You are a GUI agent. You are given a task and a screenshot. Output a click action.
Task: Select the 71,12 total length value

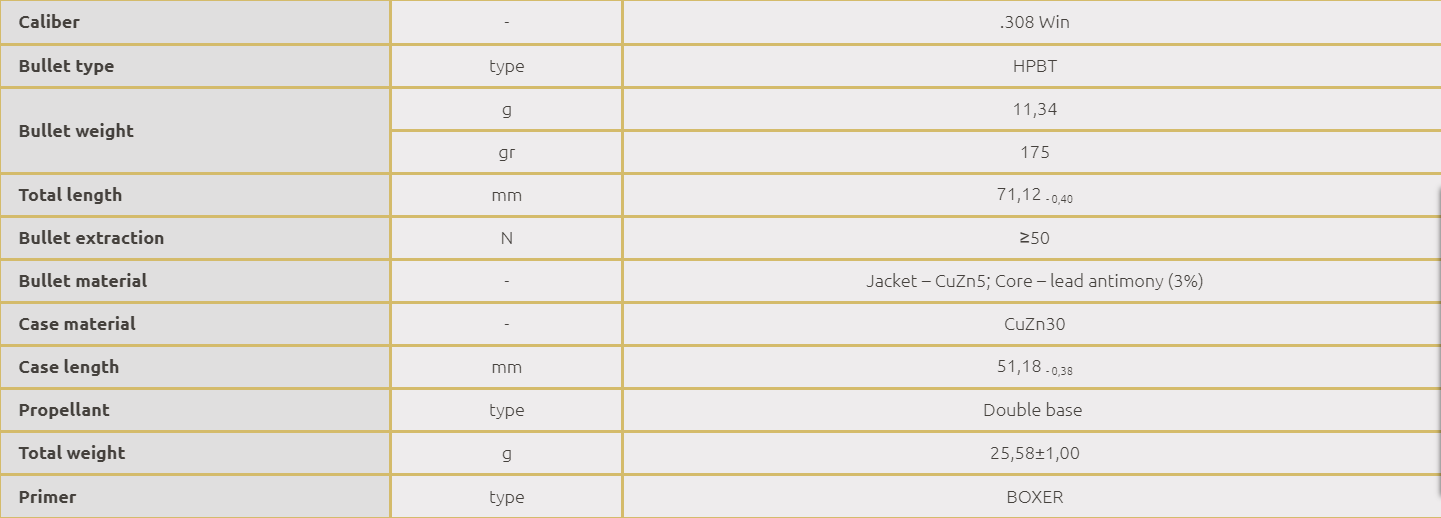click(x=1020, y=195)
